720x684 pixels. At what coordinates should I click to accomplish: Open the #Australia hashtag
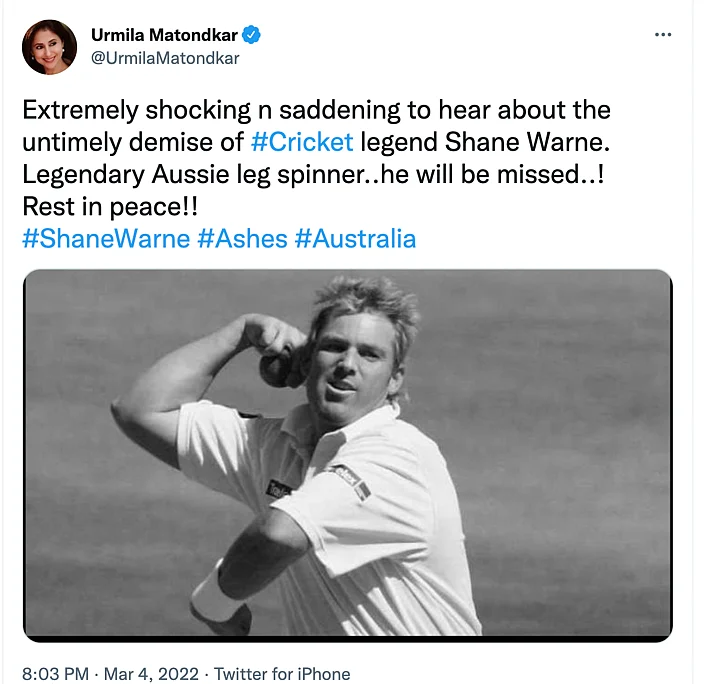pyautogui.click(x=355, y=239)
